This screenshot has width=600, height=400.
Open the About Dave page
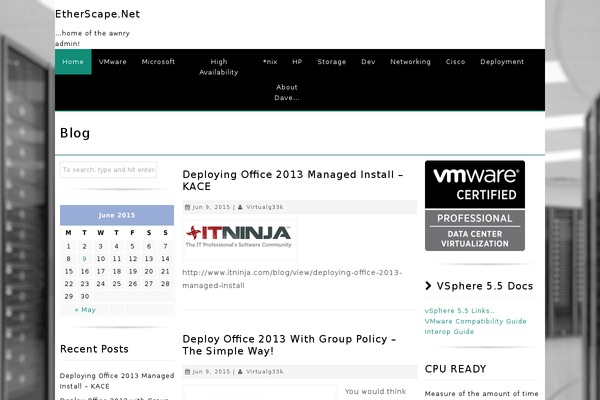(x=287, y=92)
